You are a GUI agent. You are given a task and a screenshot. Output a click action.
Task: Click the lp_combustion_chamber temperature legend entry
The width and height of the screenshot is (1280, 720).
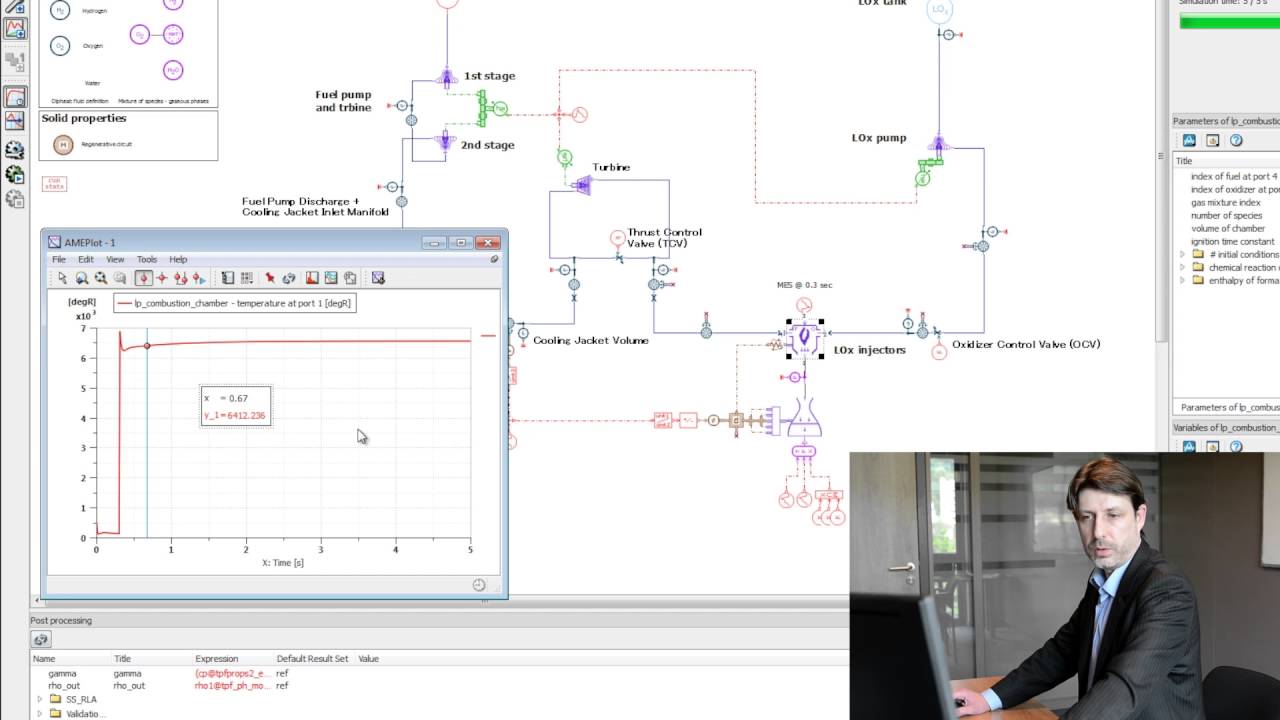click(234, 303)
